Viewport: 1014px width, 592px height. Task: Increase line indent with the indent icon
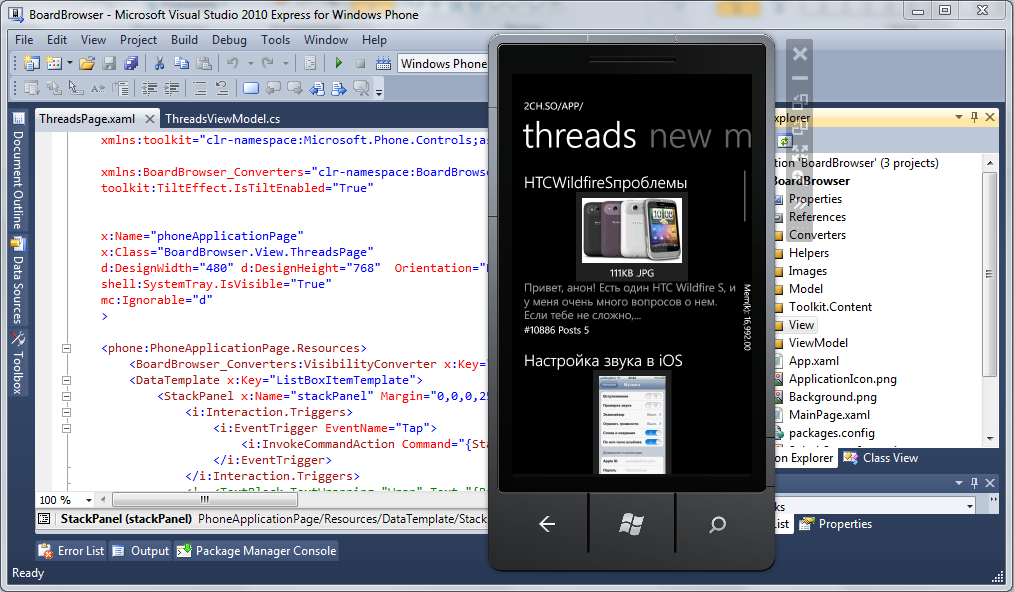171,88
